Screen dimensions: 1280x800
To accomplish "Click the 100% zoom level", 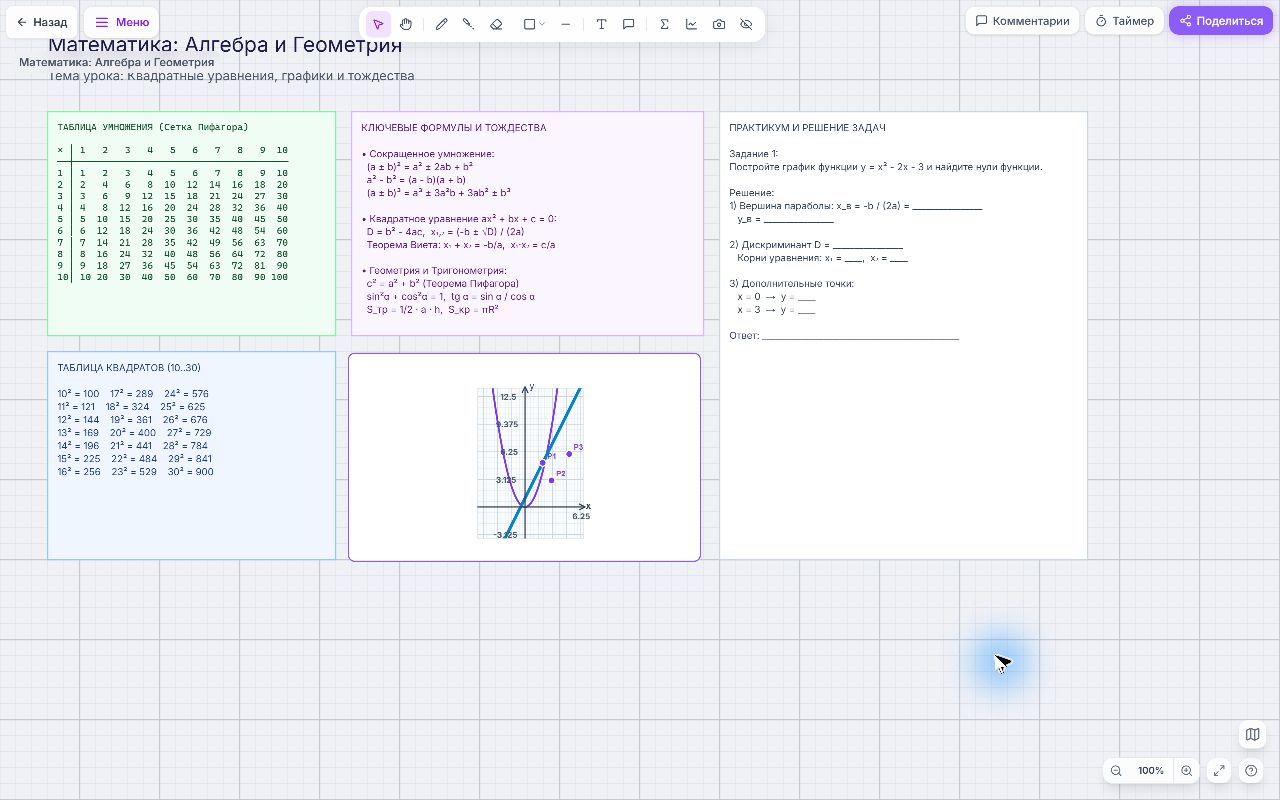I will pyautogui.click(x=1151, y=771).
